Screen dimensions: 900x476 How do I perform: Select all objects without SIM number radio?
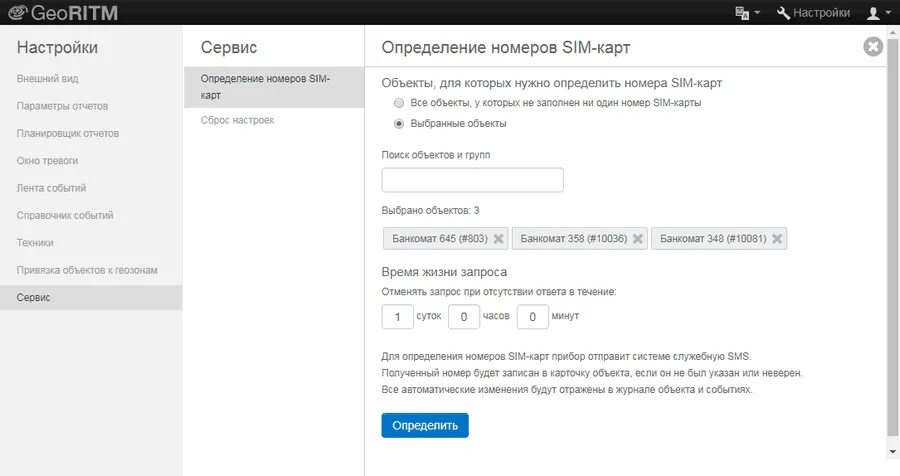pos(399,103)
